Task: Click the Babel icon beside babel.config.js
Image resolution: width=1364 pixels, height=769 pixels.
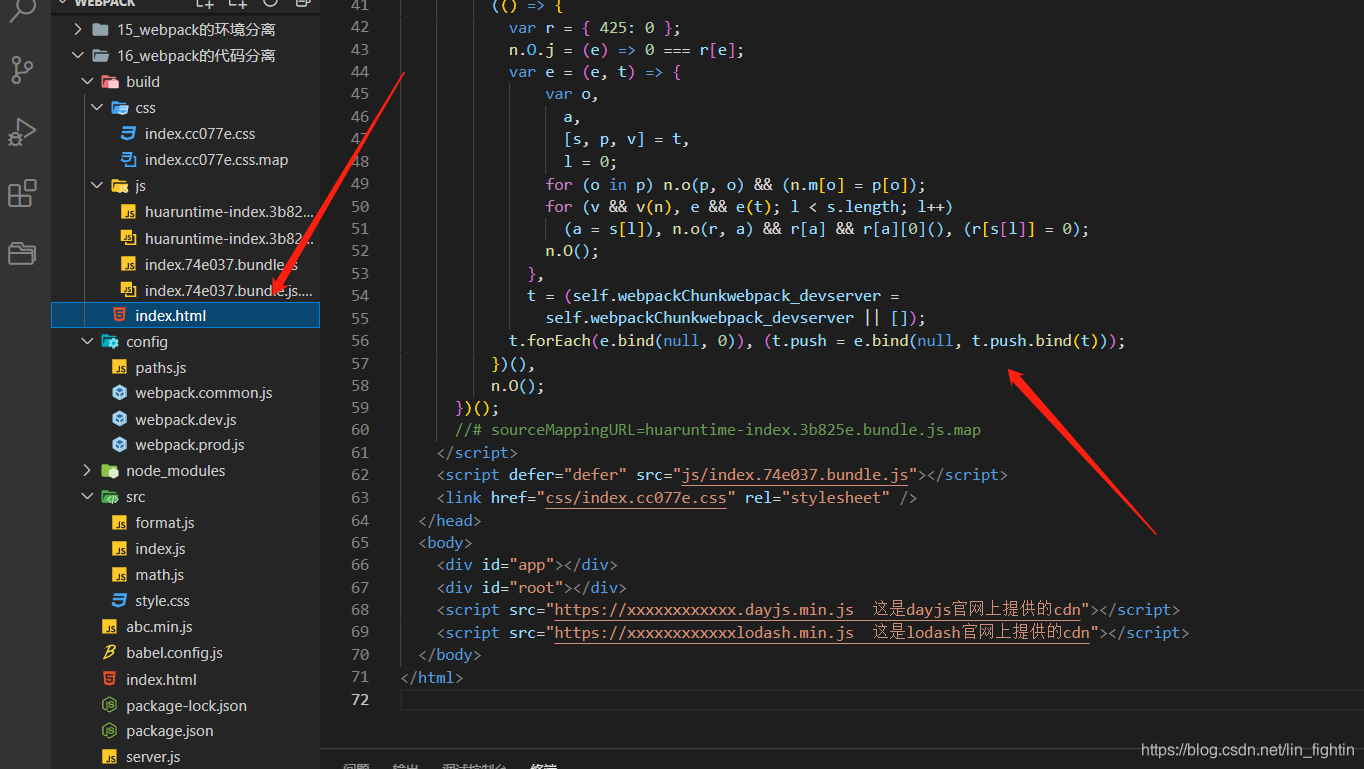Action: coord(110,653)
